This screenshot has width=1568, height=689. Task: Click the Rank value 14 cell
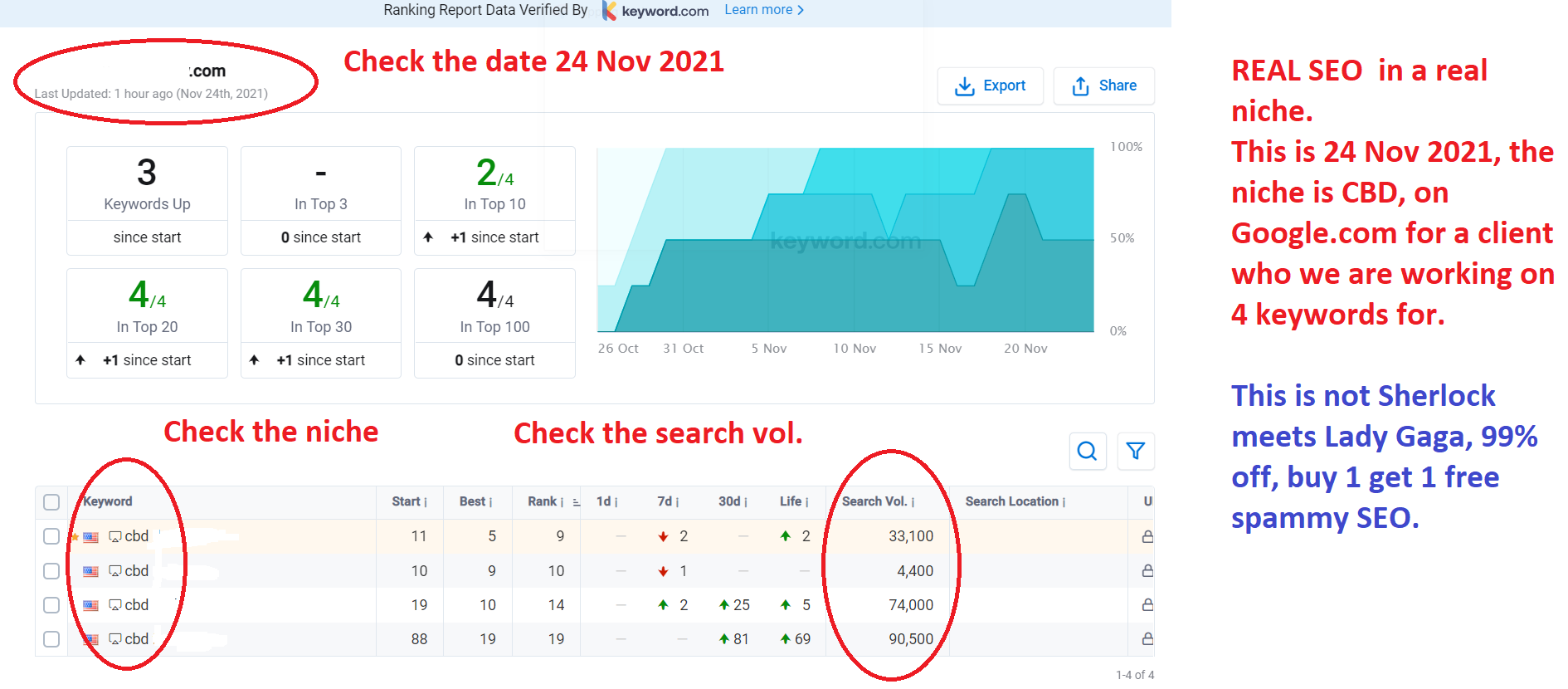pyautogui.click(x=556, y=605)
